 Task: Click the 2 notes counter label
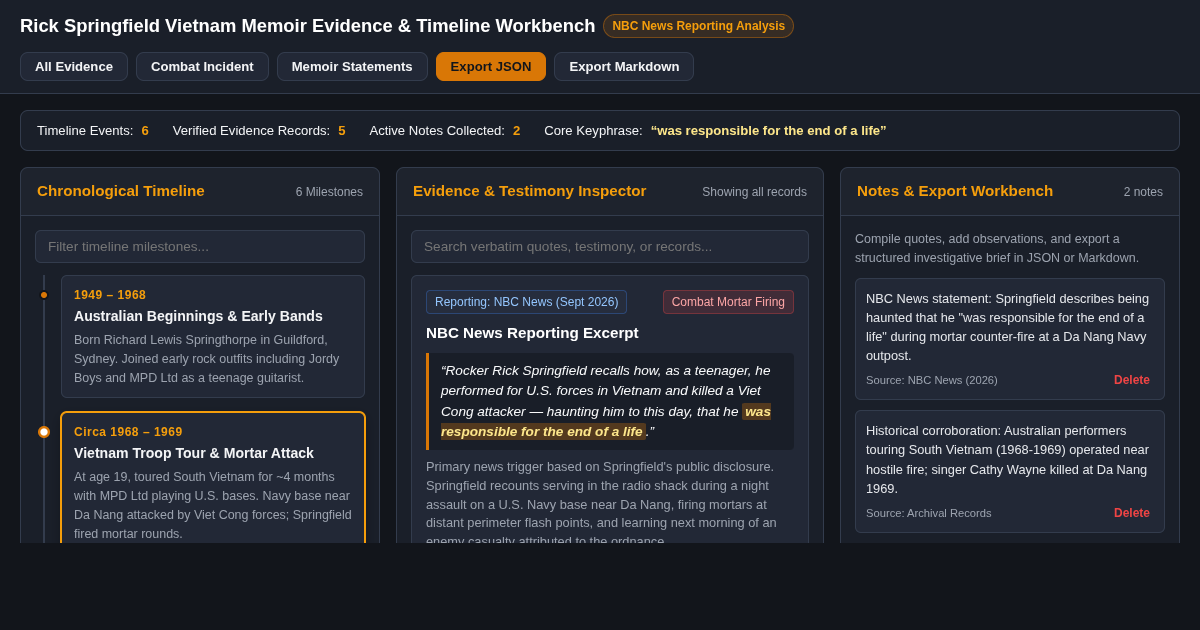pos(1143,192)
